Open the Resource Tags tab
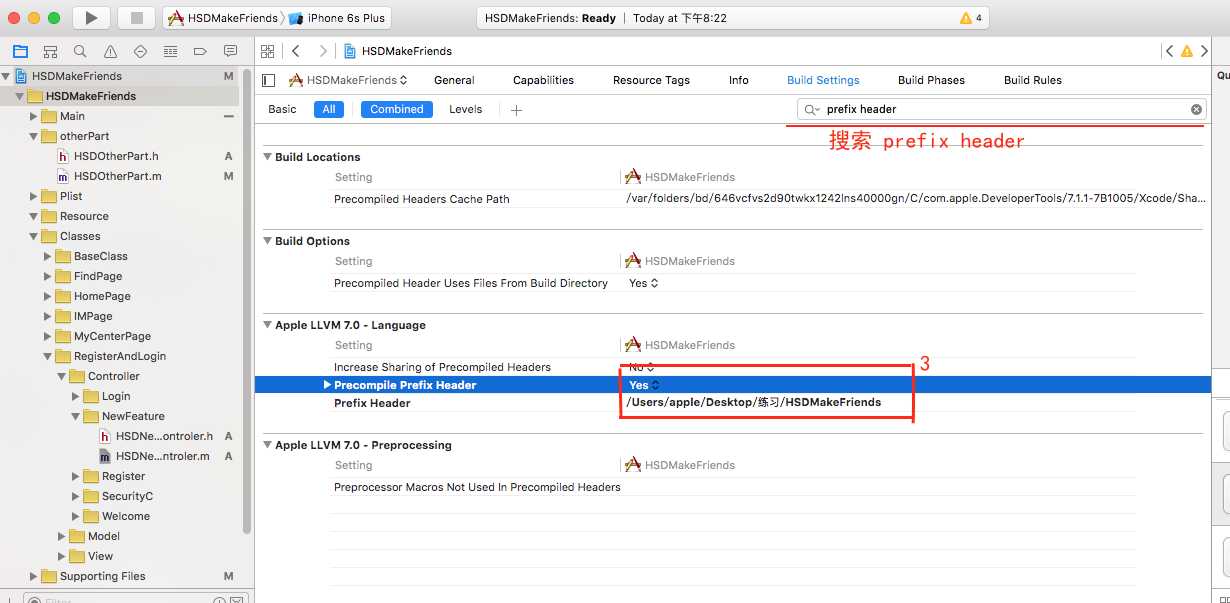1230x603 pixels. [x=651, y=80]
